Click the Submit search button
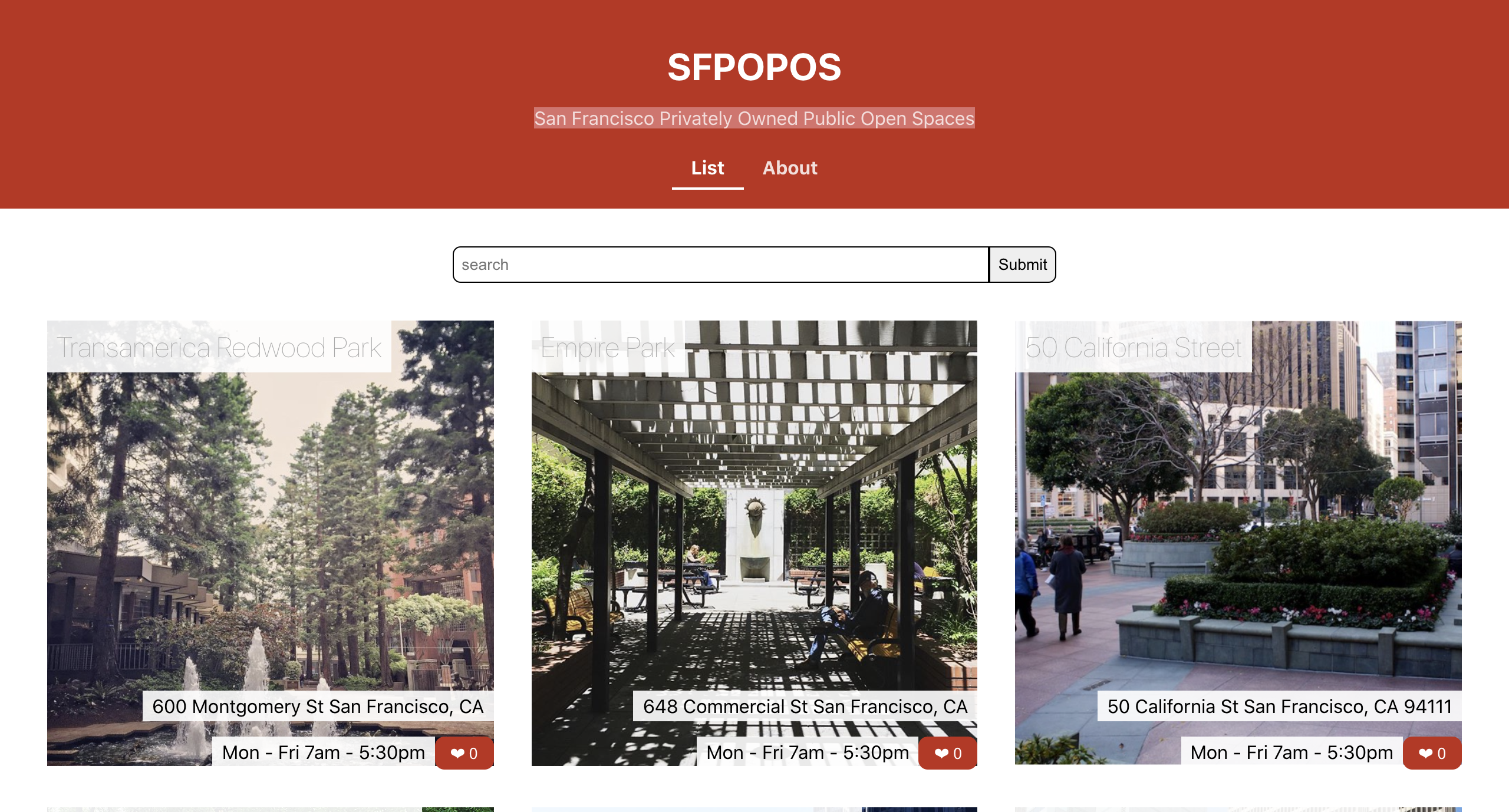Viewport: 1509px width, 812px height. (x=1022, y=265)
